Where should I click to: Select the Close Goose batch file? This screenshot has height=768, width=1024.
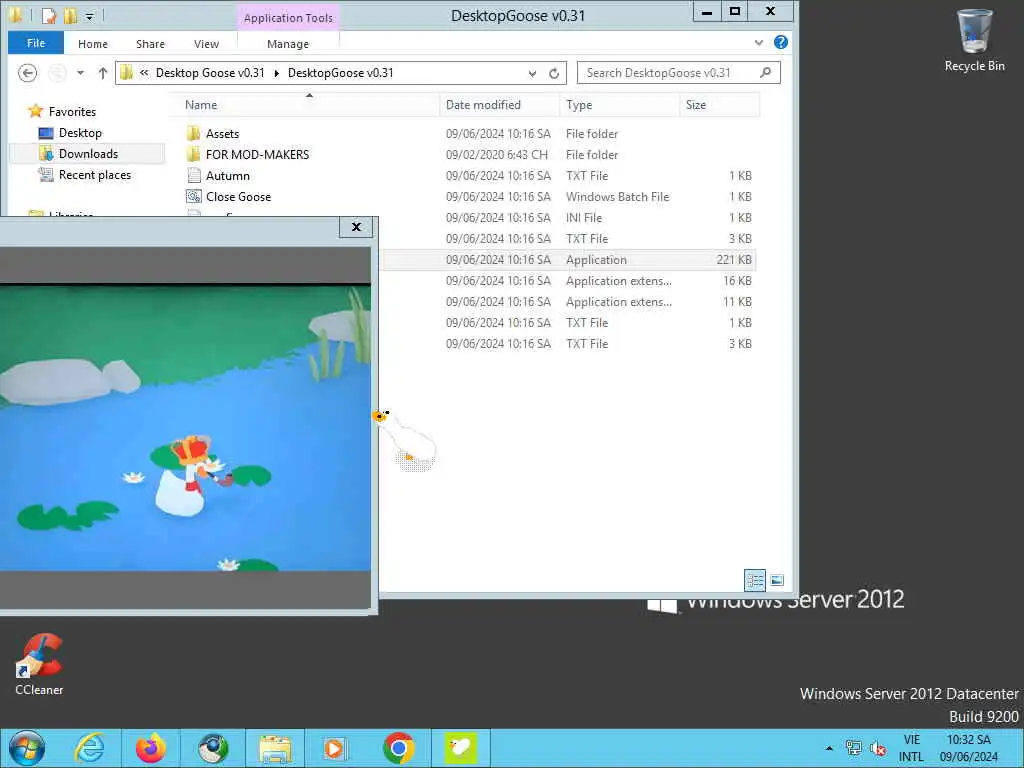238,196
